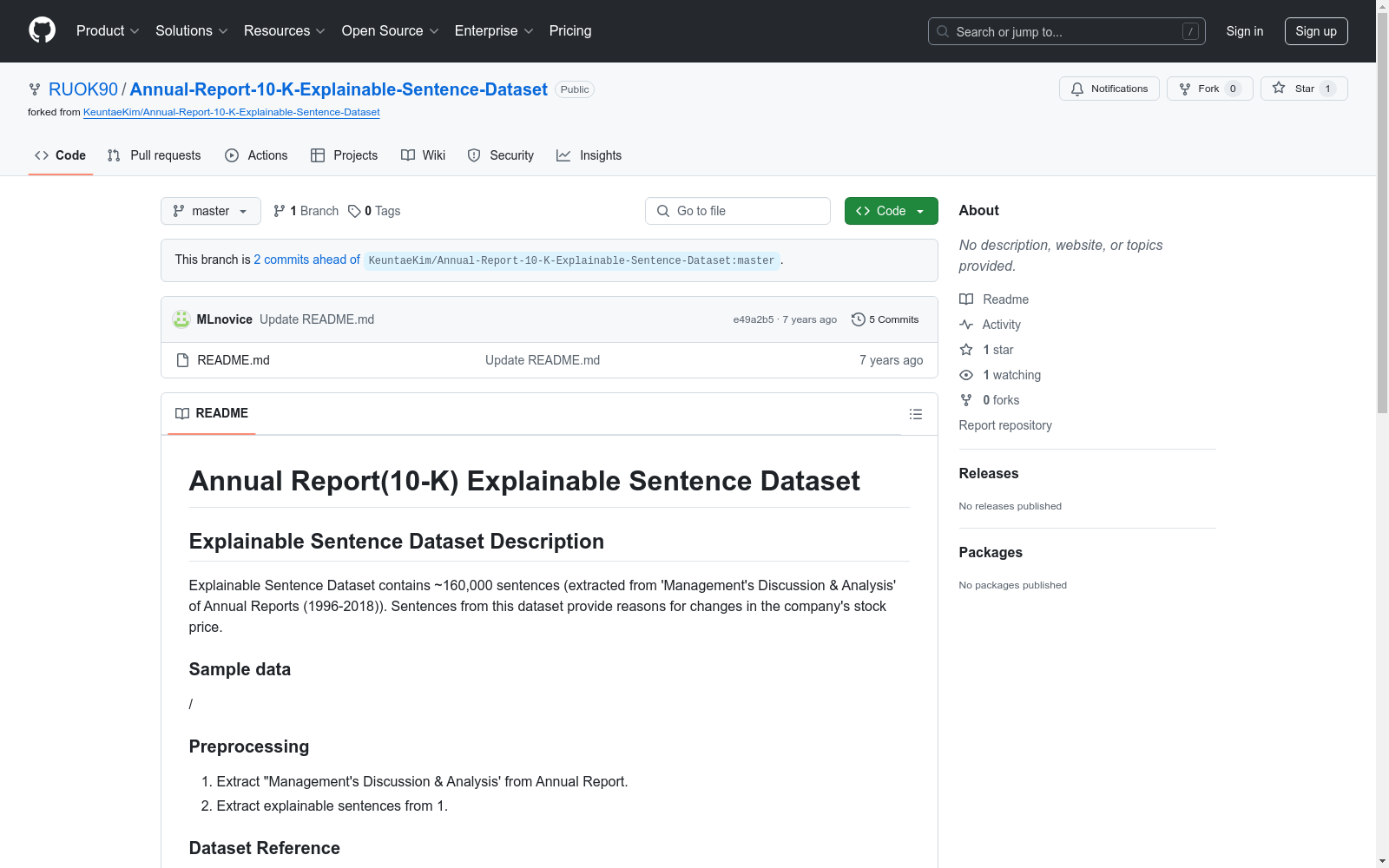Viewport: 1389px width, 868px height.
Task: Open the green Code dropdown button
Action: tap(892, 211)
